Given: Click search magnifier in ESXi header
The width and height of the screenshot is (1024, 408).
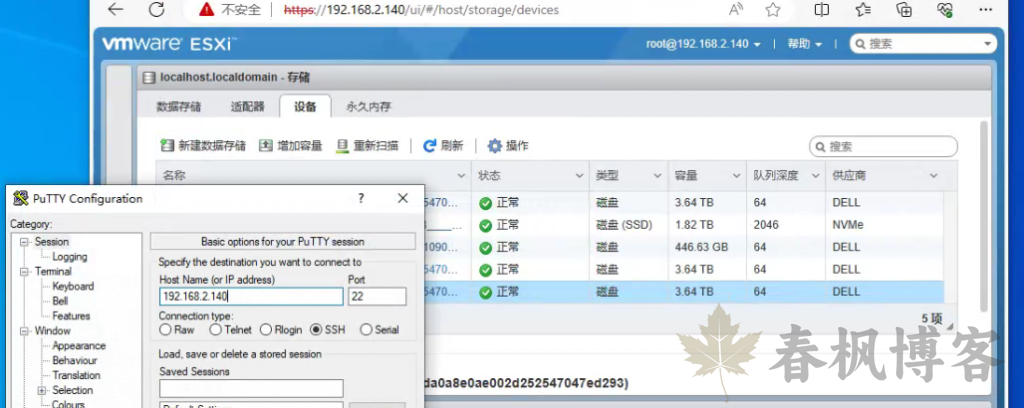Looking at the screenshot, I should point(861,44).
